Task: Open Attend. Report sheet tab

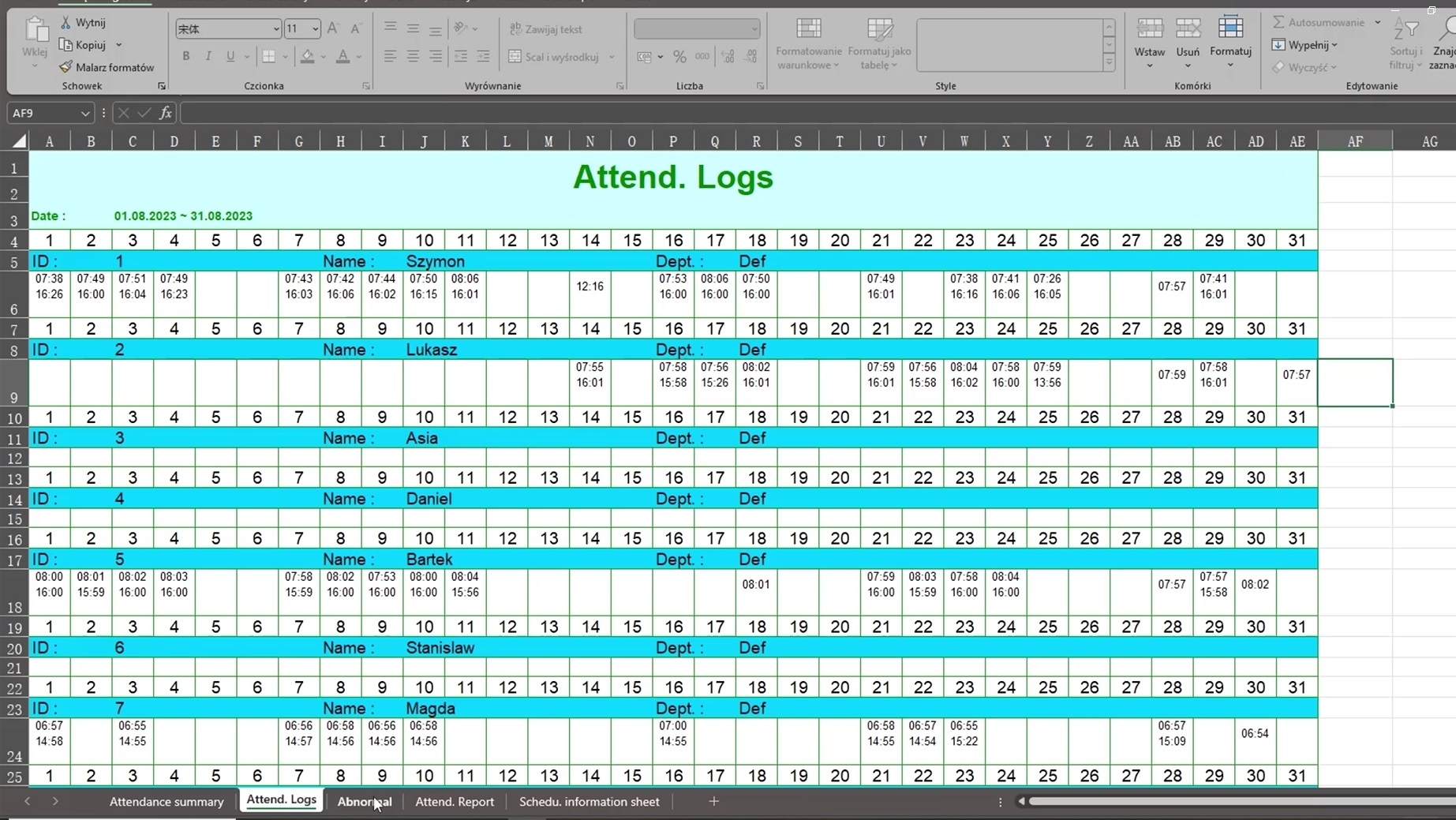Action: click(455, 802)
